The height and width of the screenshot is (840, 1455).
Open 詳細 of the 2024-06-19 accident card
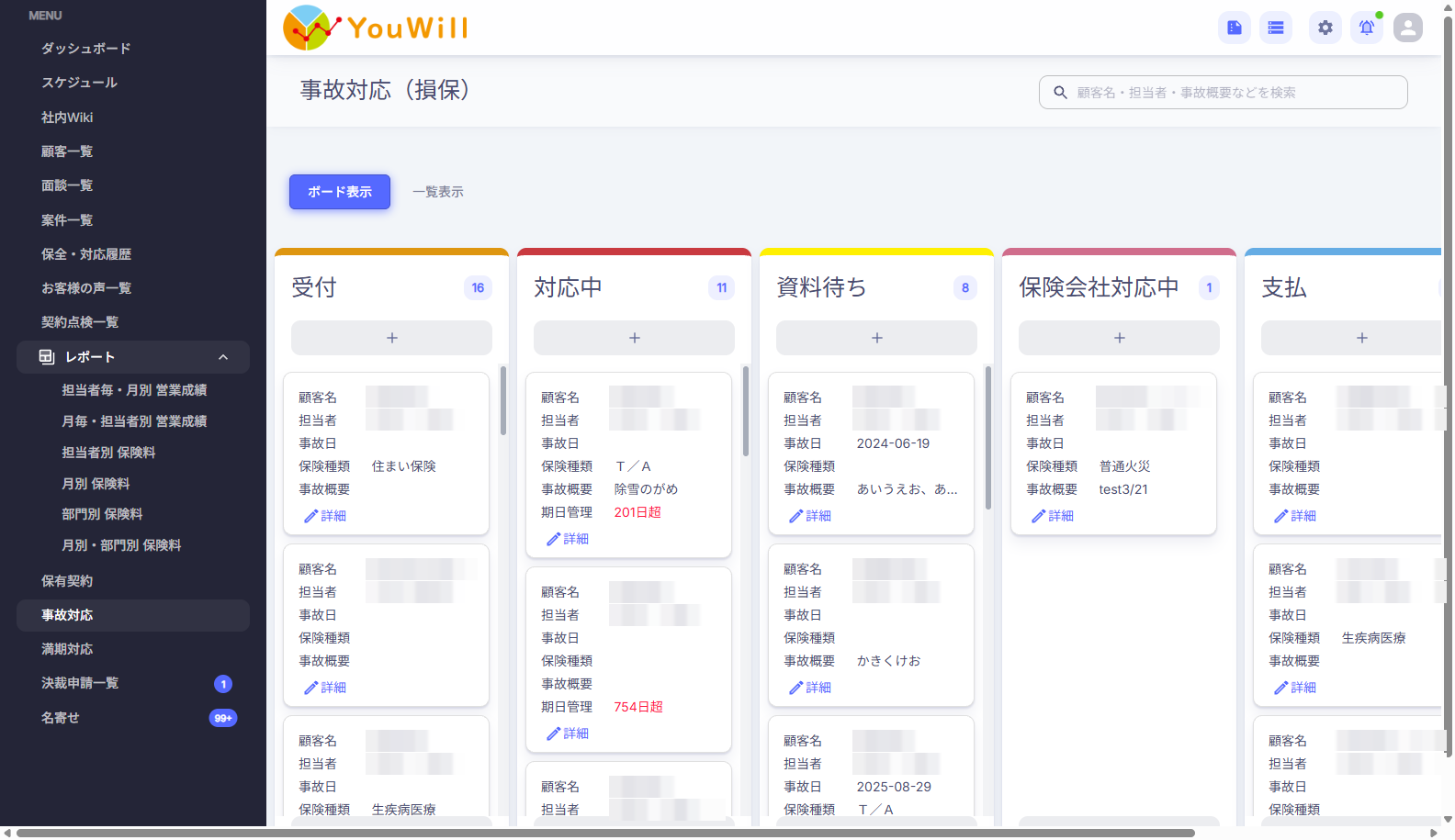click(810, 516)
